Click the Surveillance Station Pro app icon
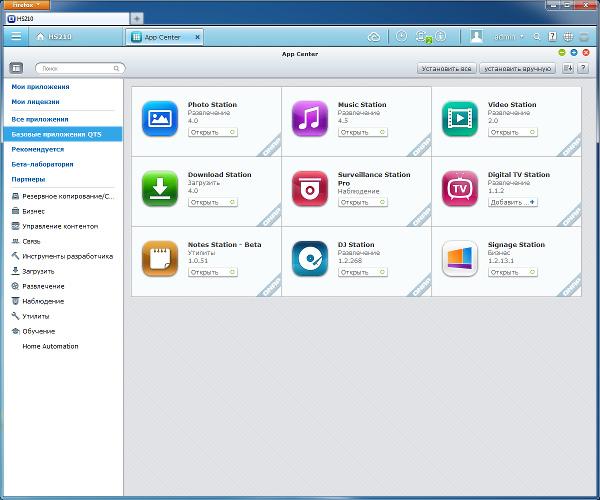 (x=310, y=188)
